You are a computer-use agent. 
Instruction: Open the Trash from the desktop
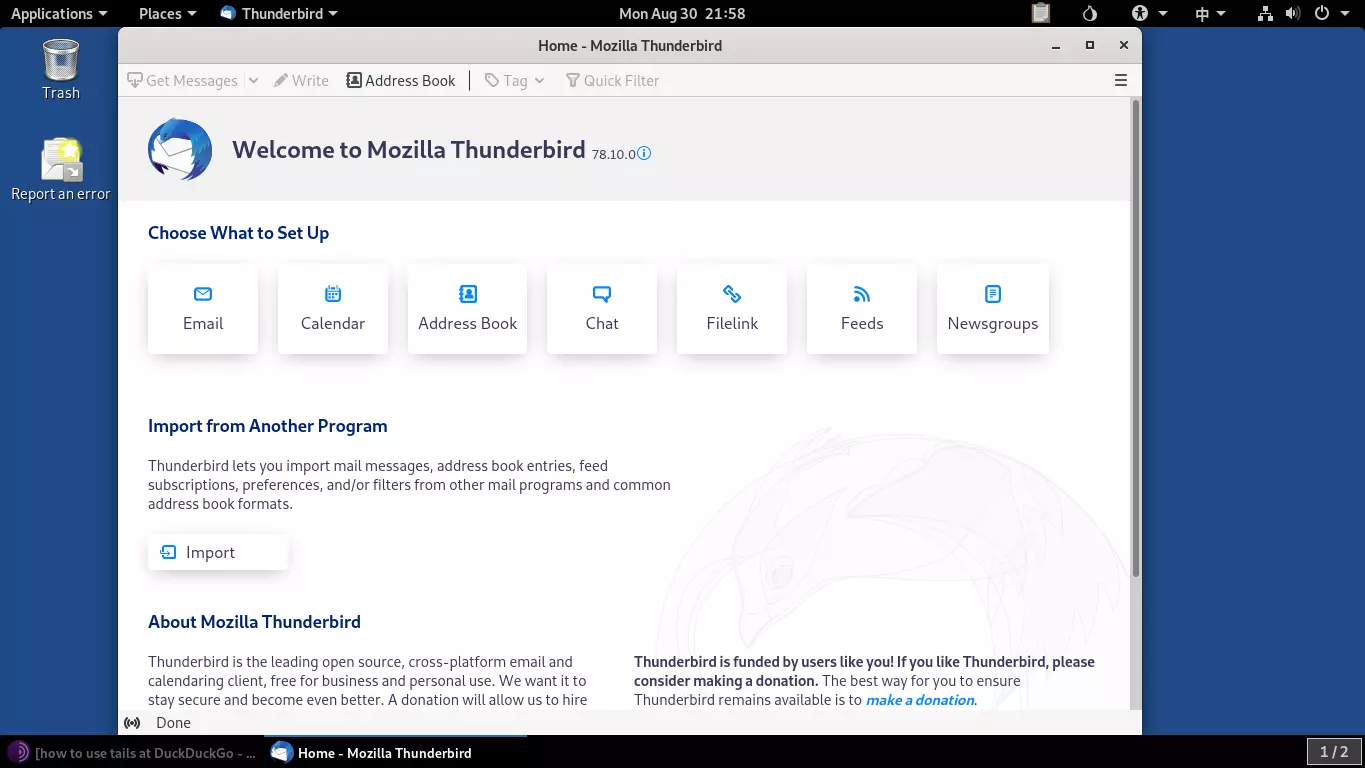[x=59, y=60]
